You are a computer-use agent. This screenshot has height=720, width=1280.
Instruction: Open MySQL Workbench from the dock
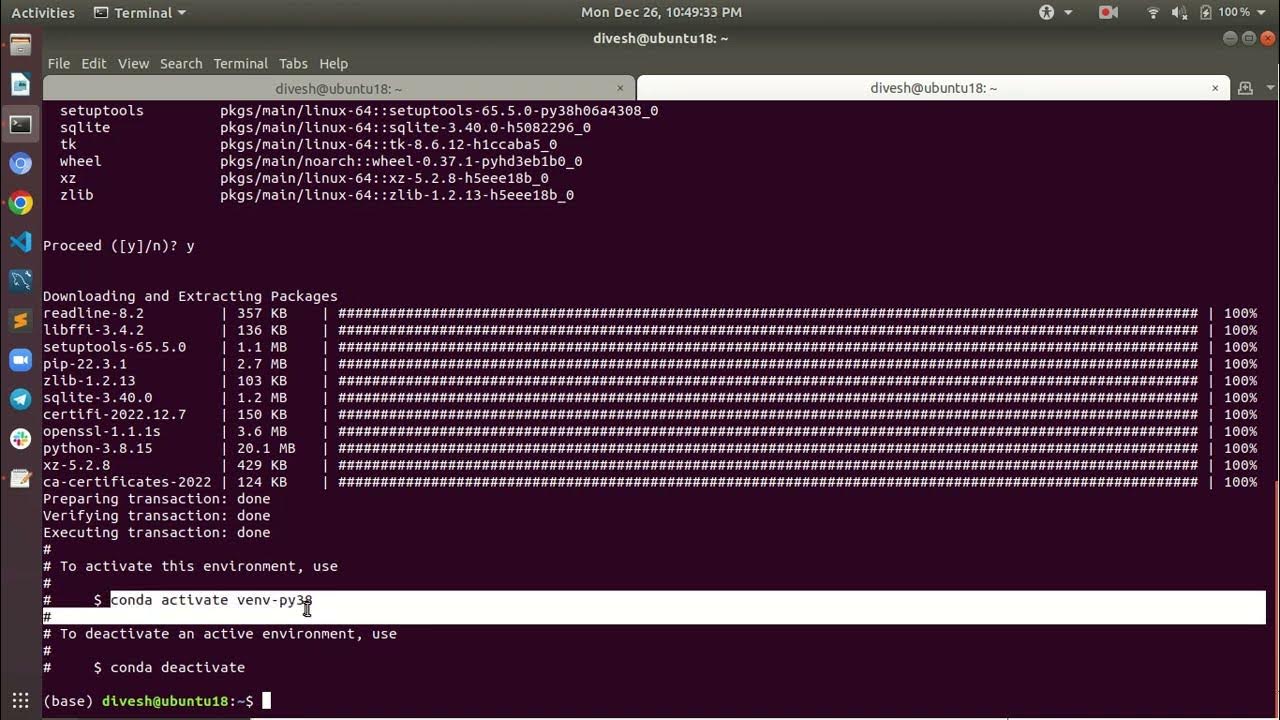pos(20,281)
